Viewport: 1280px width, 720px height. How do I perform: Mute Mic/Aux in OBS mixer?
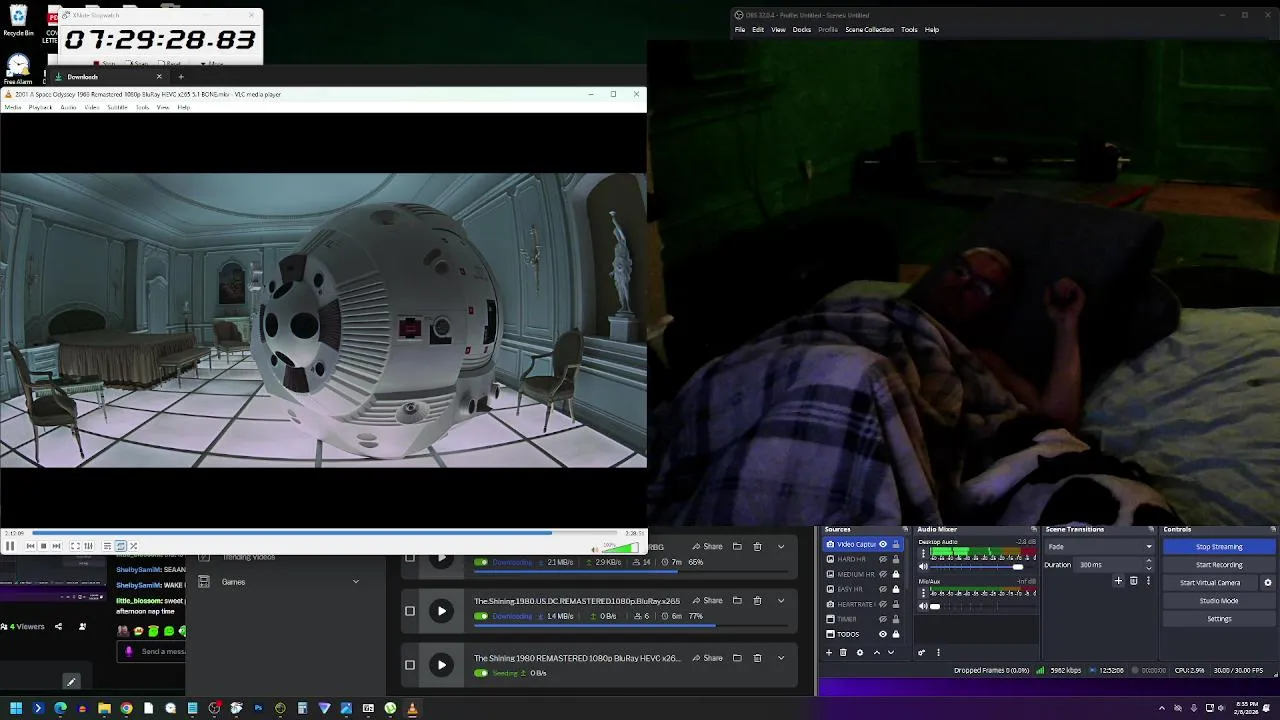pyautogui.click(x=923, y=606)
